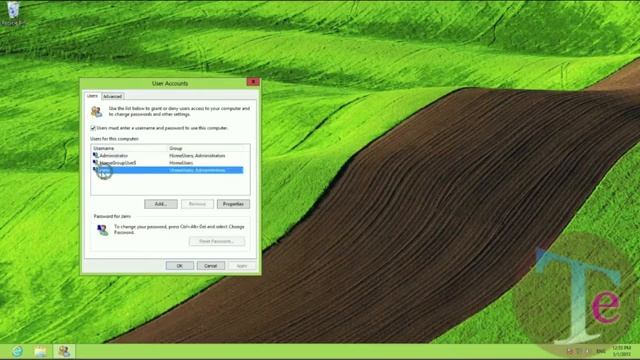Screen dimensions: 640x360
Task: Open File Explorer from the taskbar
Action: tap(40, 351)
